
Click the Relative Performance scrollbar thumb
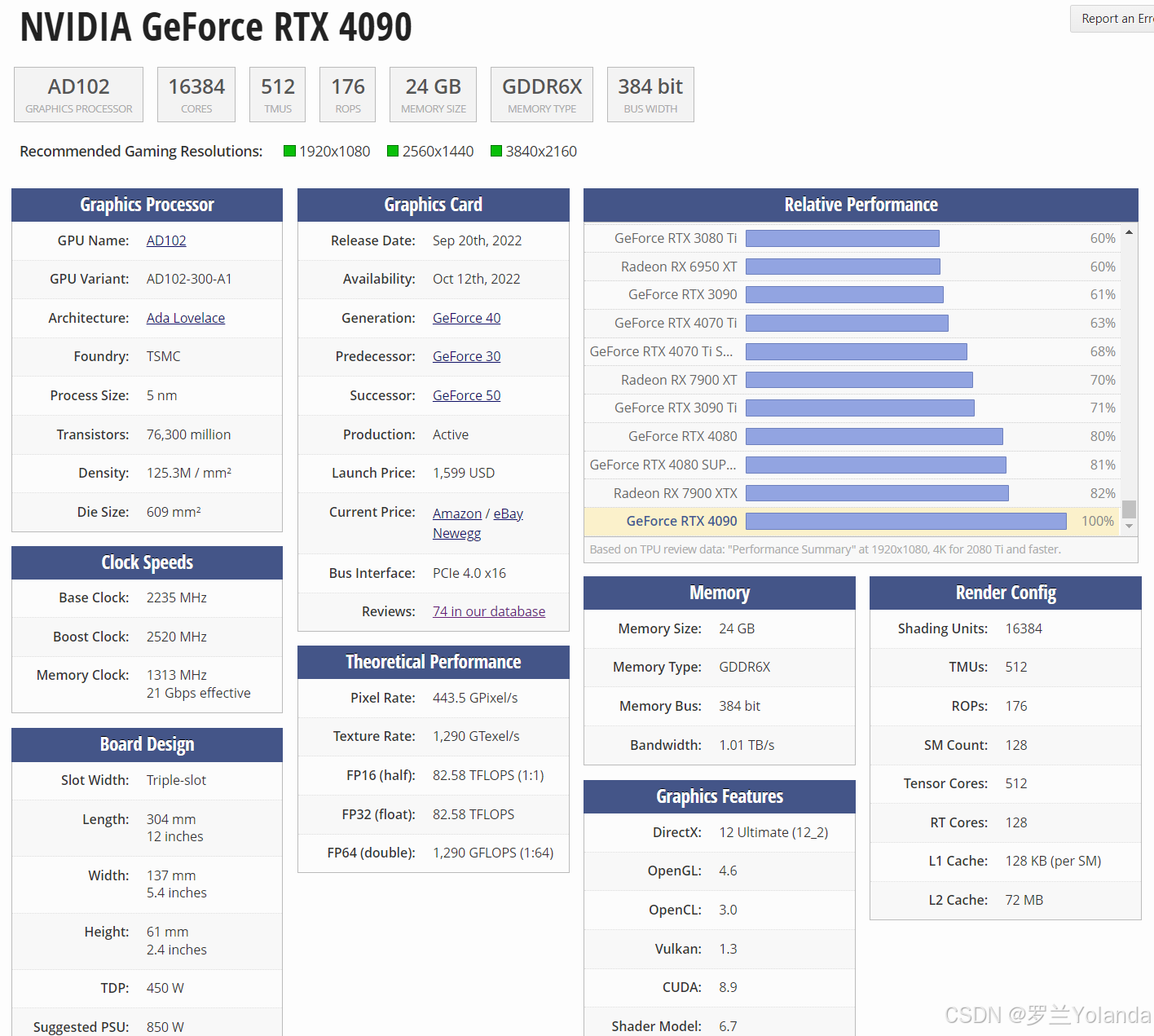[x=1129, y=509]
